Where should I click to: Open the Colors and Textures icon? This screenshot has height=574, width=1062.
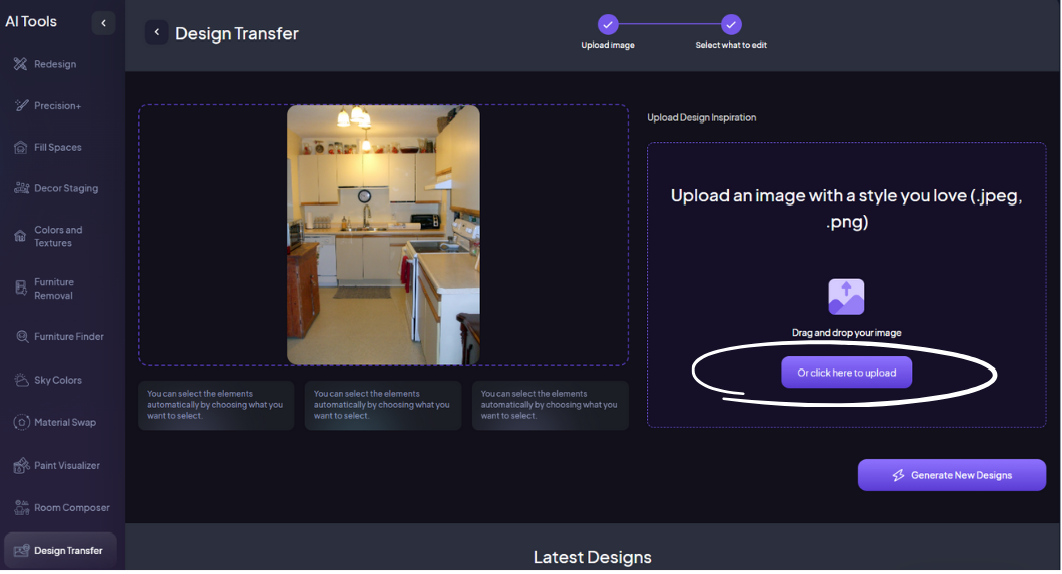(20, 236)
